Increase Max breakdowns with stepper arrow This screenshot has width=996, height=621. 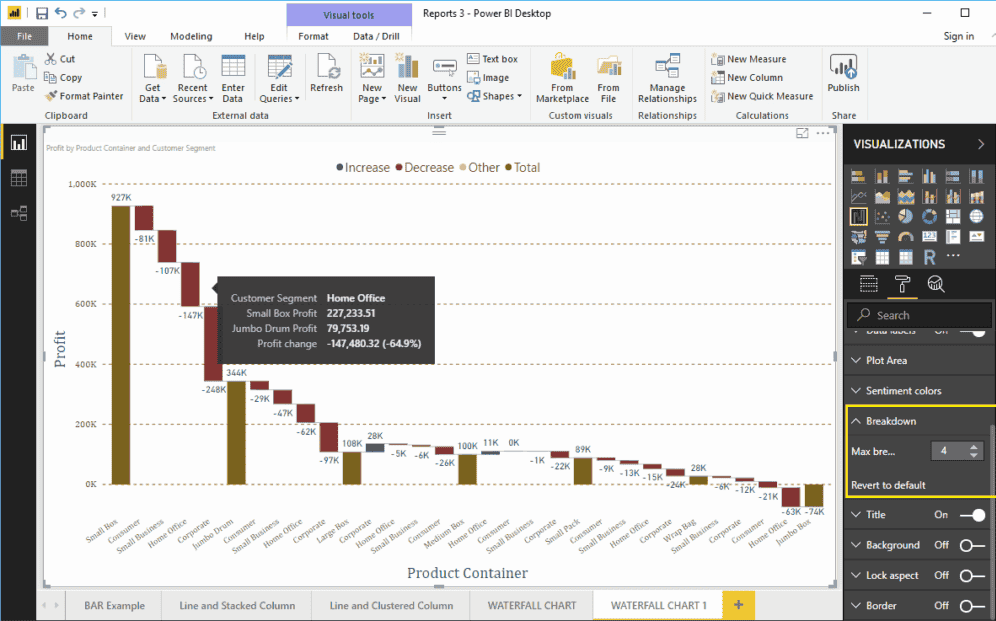point(974,446)
